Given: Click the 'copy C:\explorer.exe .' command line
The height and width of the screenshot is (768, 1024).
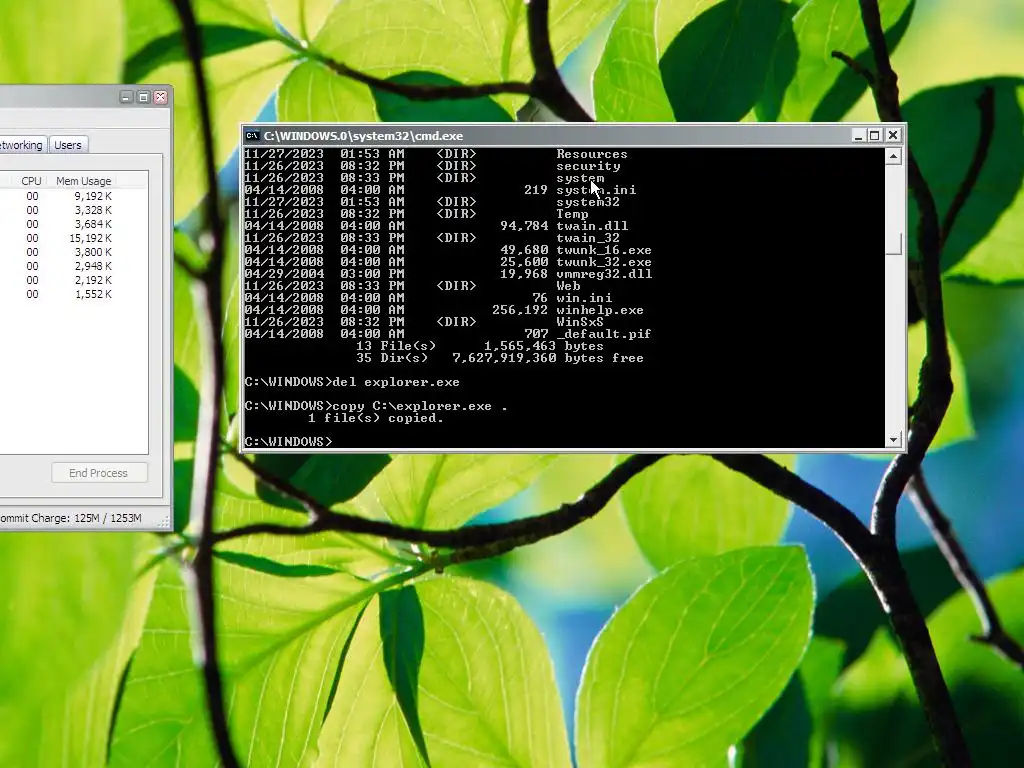Looking at the screenshot, I should [376, 406].
